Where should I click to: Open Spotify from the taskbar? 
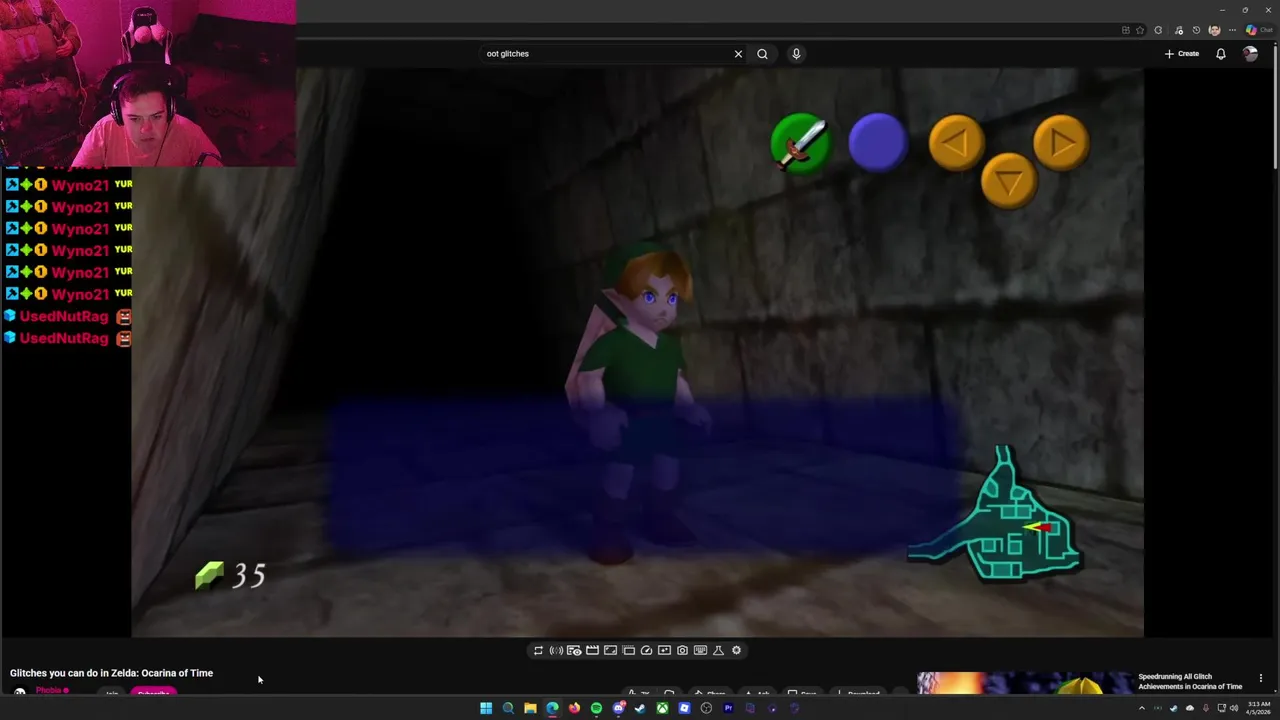(596, 708)
